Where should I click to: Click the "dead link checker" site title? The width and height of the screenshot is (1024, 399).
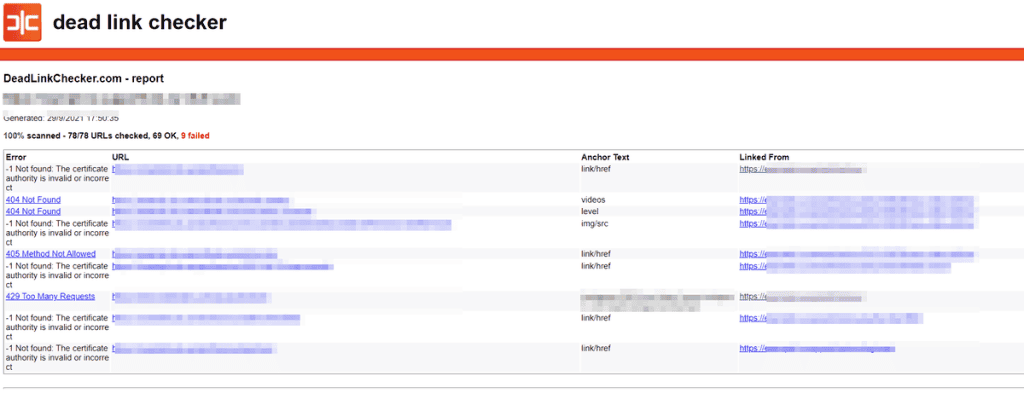click(x=140, y=22)
